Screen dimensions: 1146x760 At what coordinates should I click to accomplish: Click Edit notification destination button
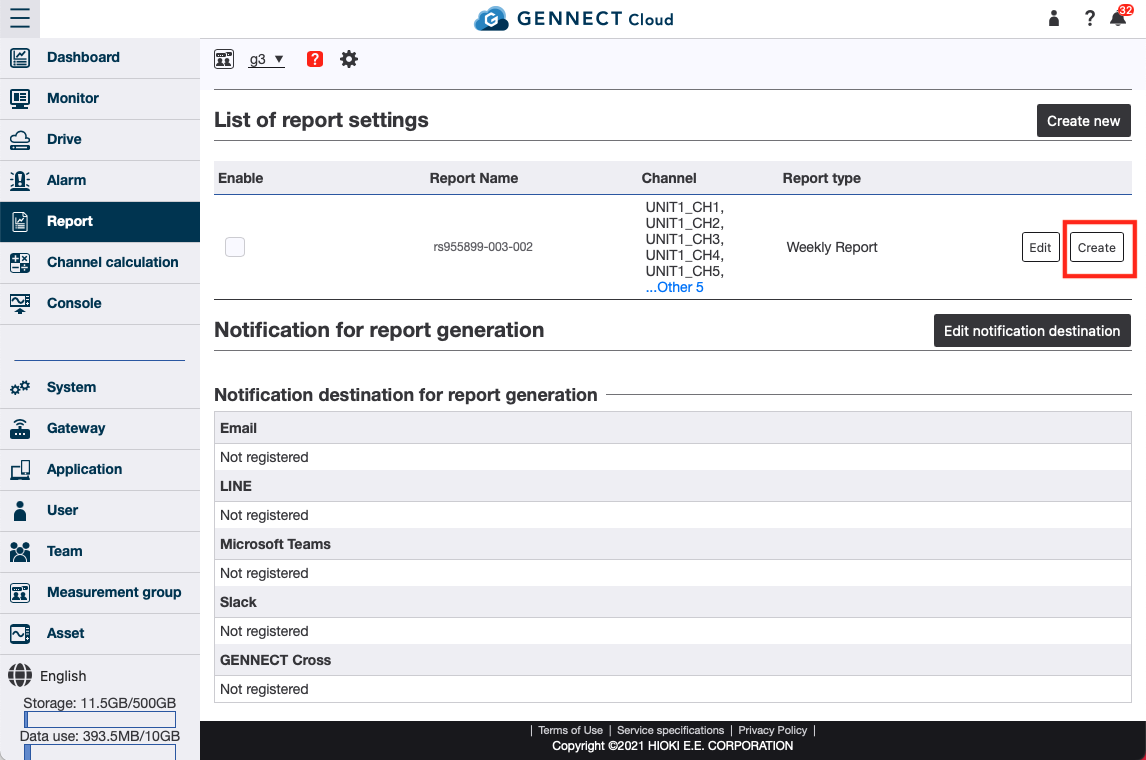[x=1032, y=330]
